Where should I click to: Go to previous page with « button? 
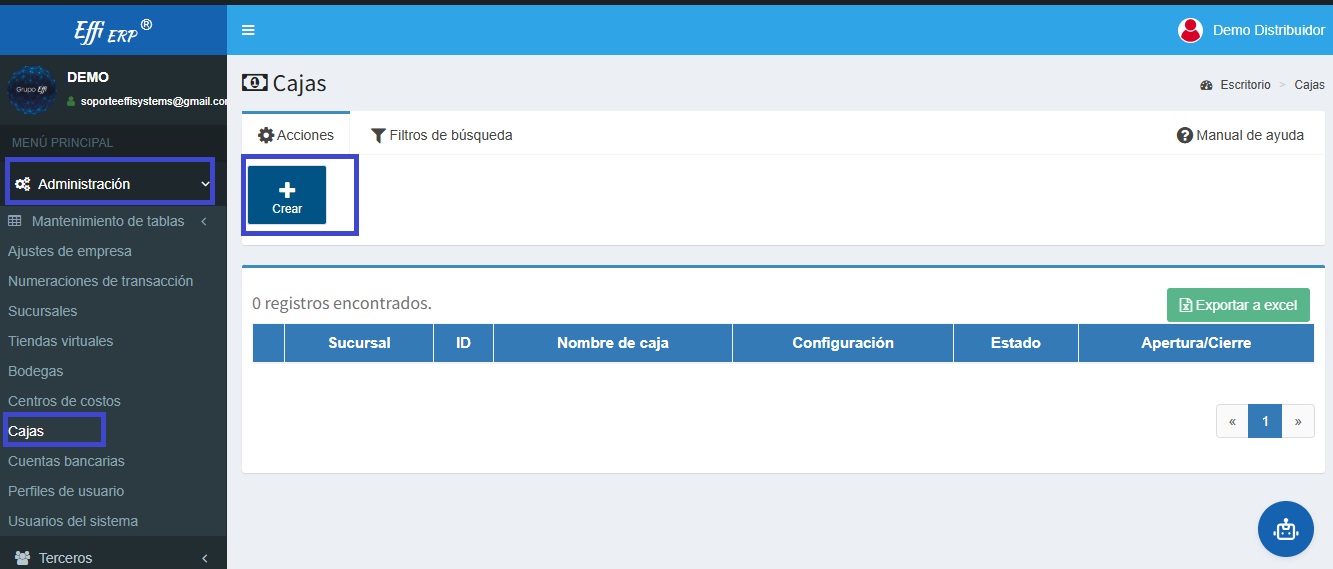coord(1232,421)
